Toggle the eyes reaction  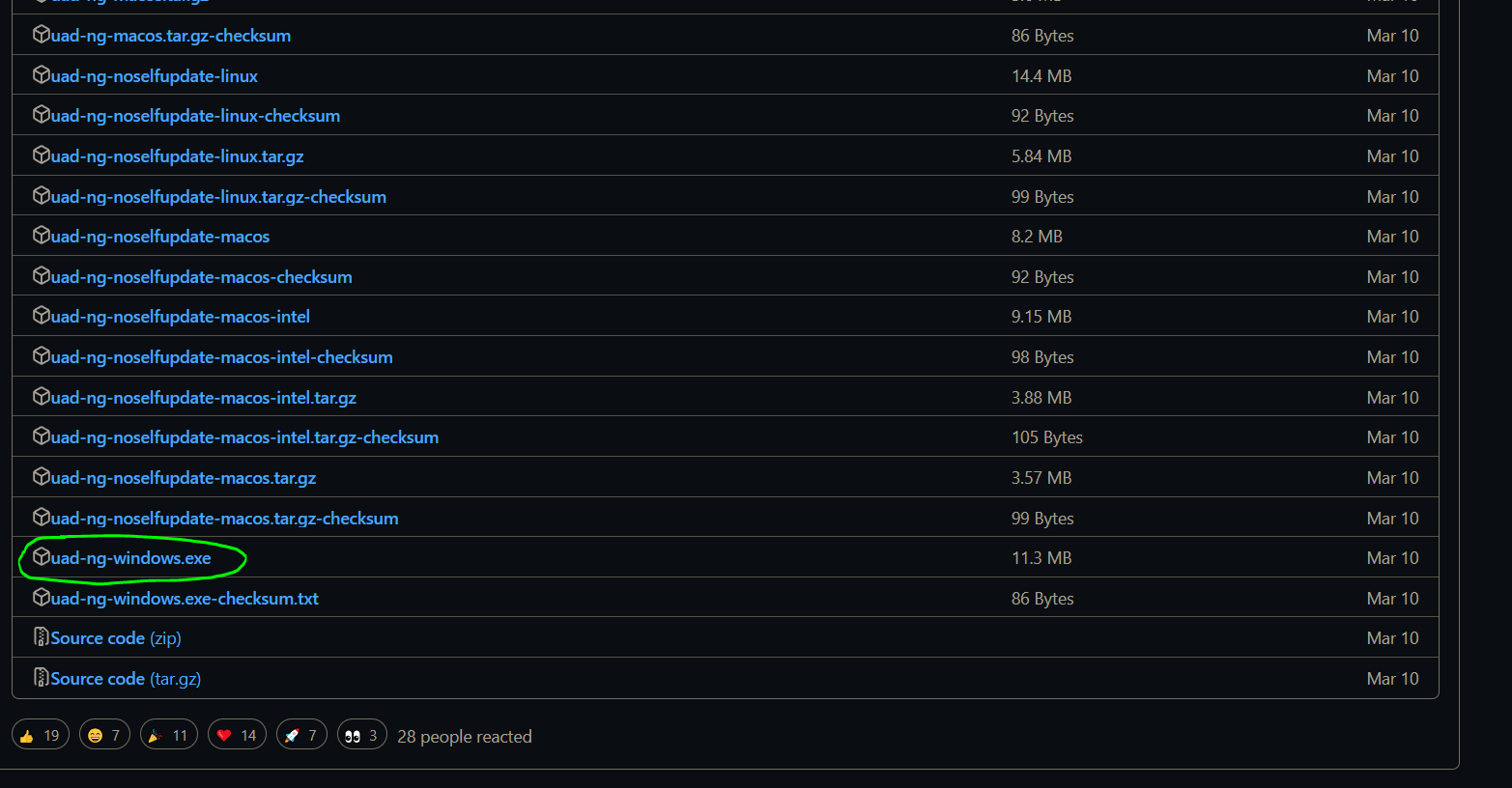pos(361,736)
